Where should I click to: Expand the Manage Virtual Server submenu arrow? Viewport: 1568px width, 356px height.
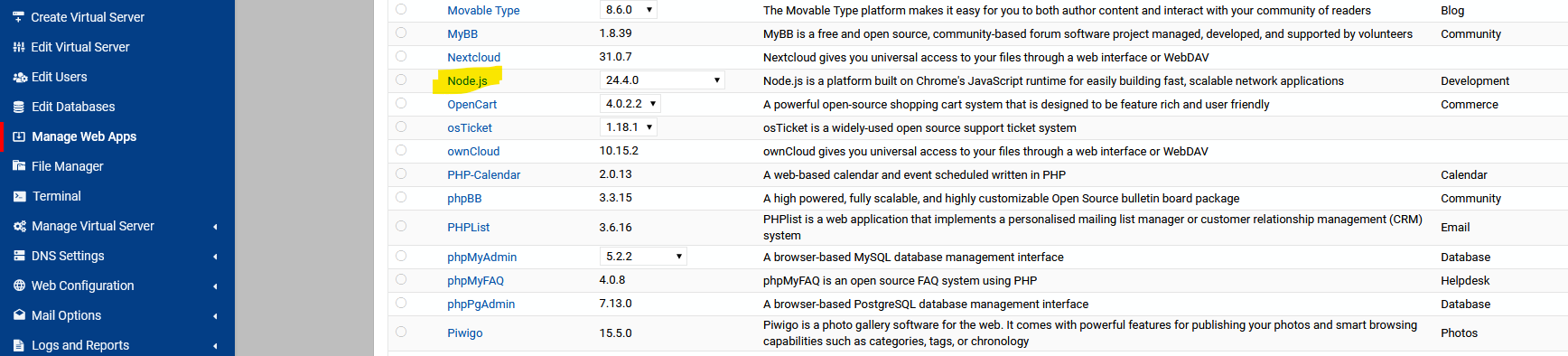click(x=215, y=227)
